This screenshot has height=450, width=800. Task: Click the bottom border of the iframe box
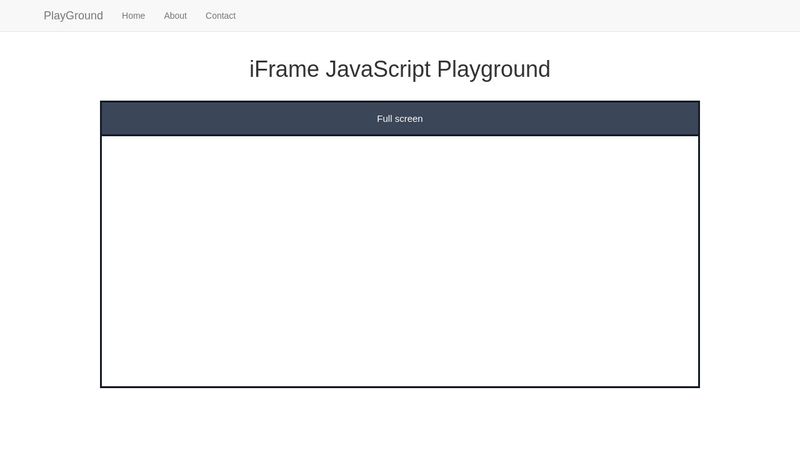tap(399, 387)
